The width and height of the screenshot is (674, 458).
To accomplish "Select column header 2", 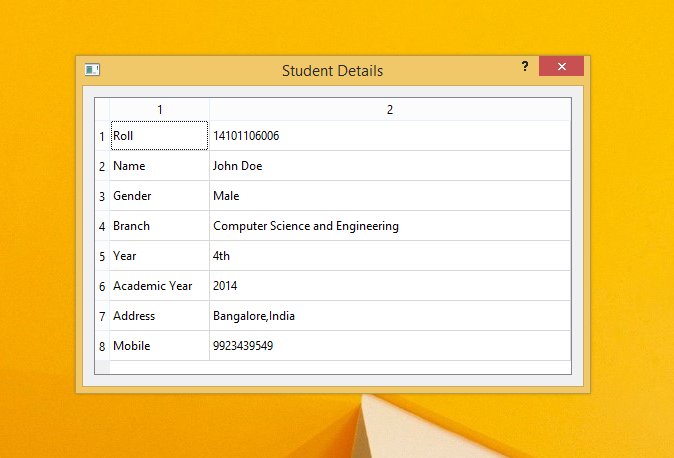I will pyautogui.click(x=390, y=109).
